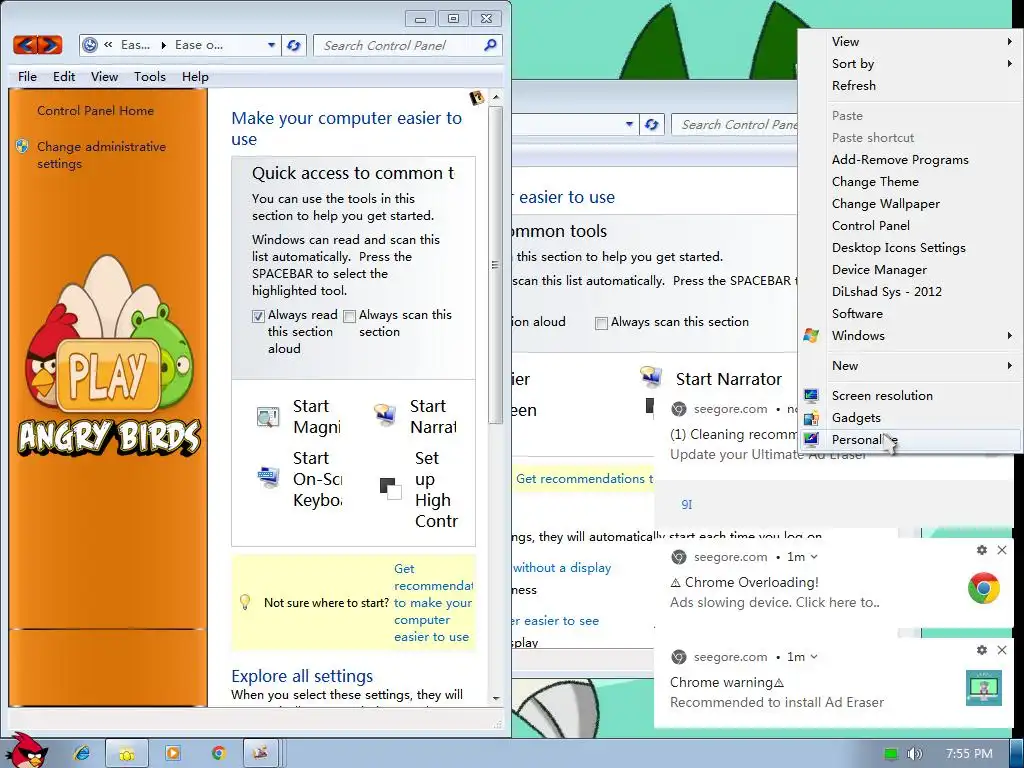Open the Tools menu
This screenshot has height=768, width=1024.
click(x=150, y=76)
